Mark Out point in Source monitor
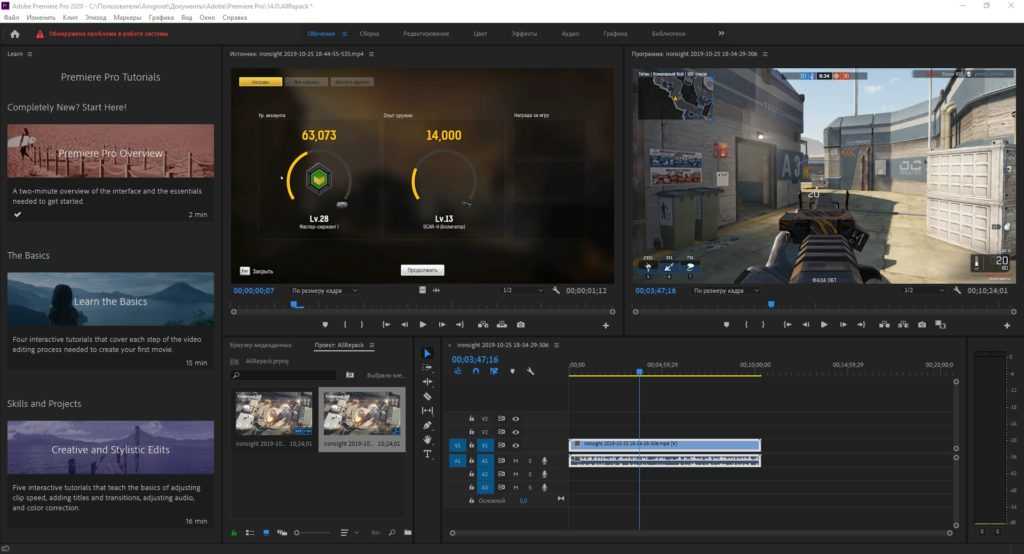The image size is (1024, 554). pyautogui.click(x=362, y=325)
